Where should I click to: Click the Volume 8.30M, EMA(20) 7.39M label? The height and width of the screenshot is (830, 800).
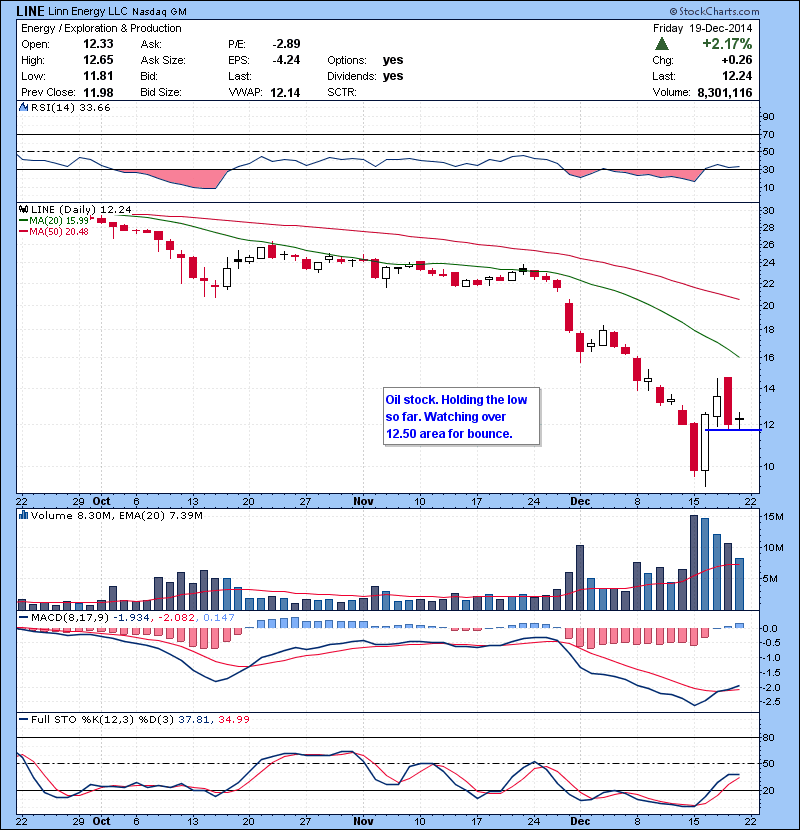116,515
